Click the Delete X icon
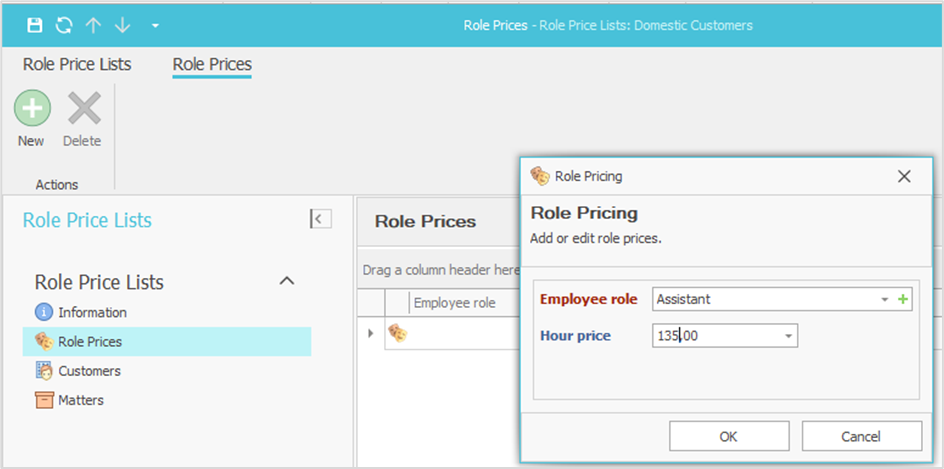944x469 pixels. coord(83,108)
